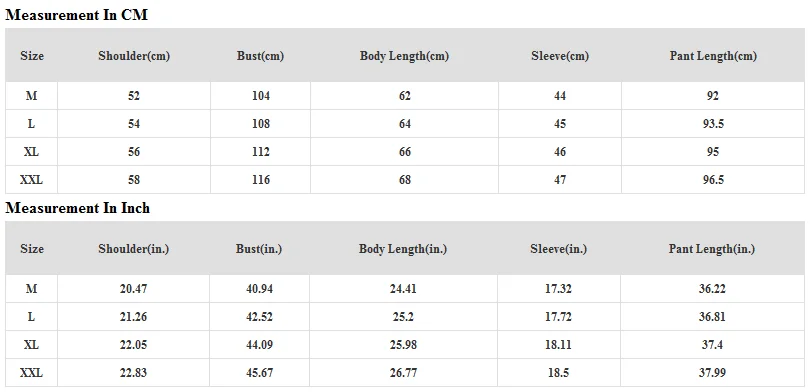Select the Bust(cm) header cell
The width and height of the screenshot is (810, 392).
[x=260, y=55]
